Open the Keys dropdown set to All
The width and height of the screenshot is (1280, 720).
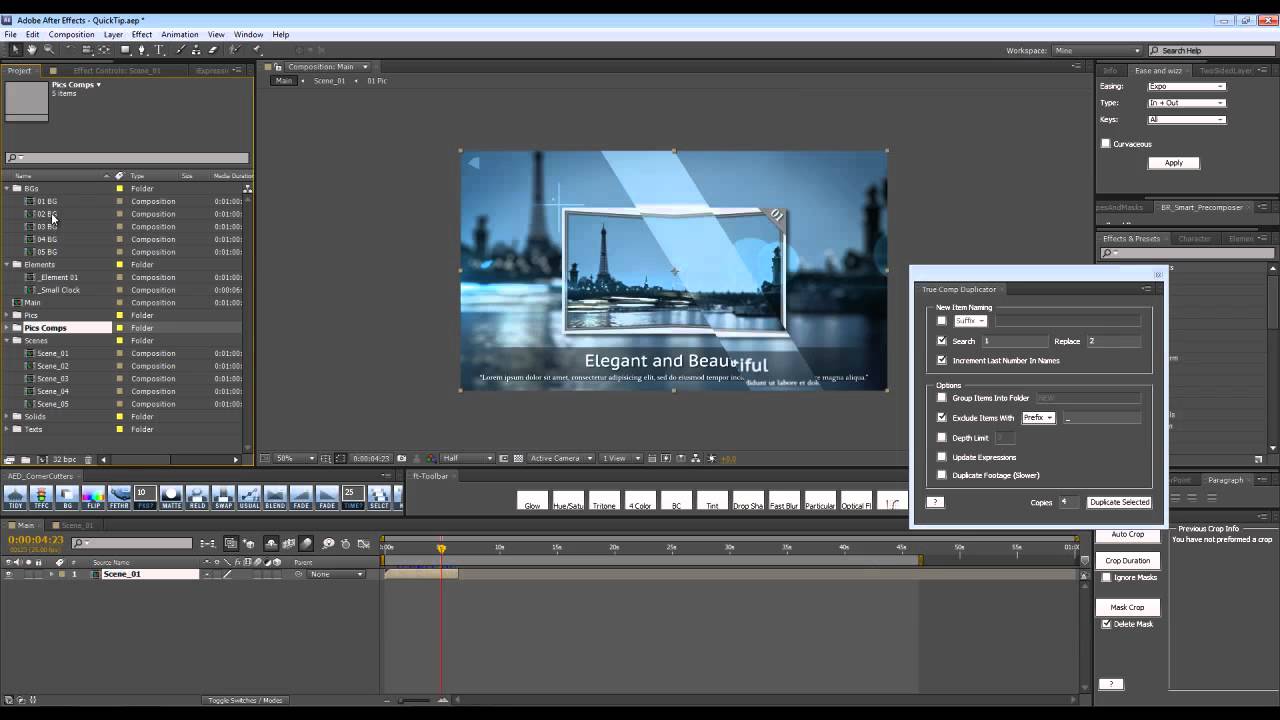pos(1186,120)
